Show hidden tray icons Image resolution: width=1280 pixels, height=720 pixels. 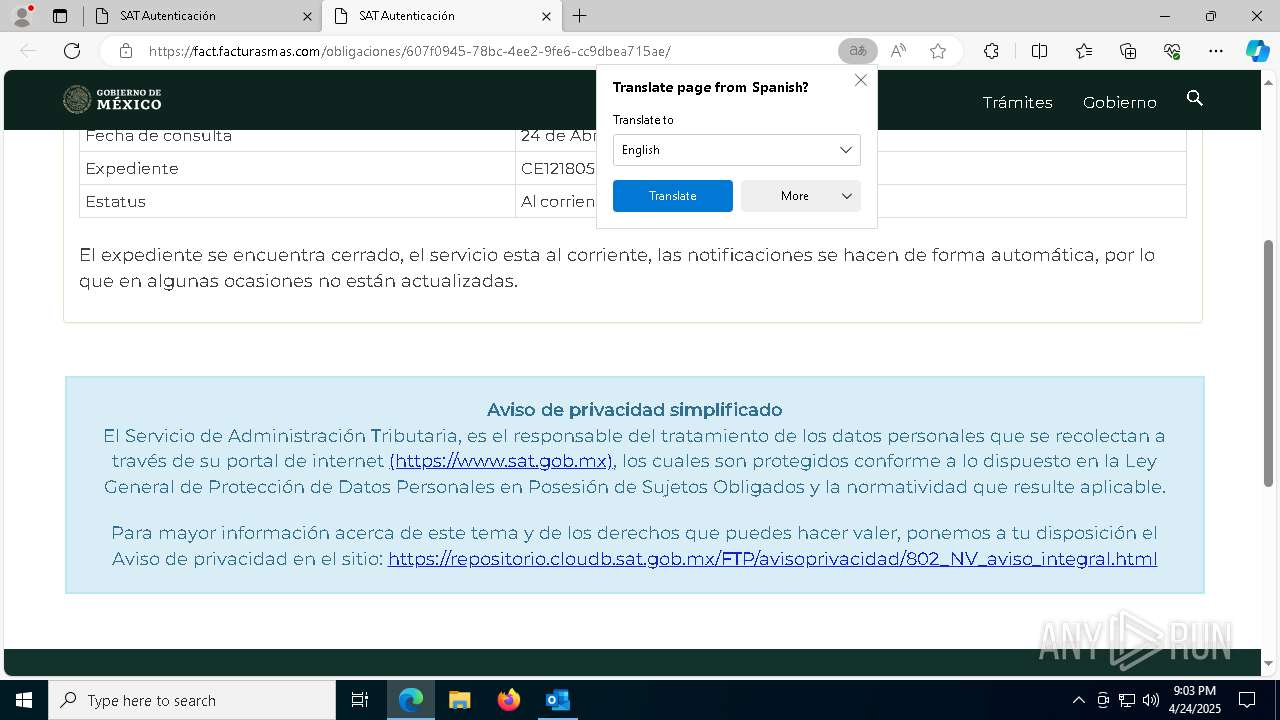click(1078, 700)
